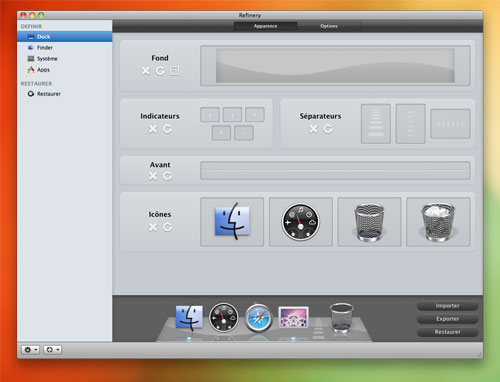Click the reset arrow icon under Icônes
Screen dimensions: 500x382
(x=167, y=227)
